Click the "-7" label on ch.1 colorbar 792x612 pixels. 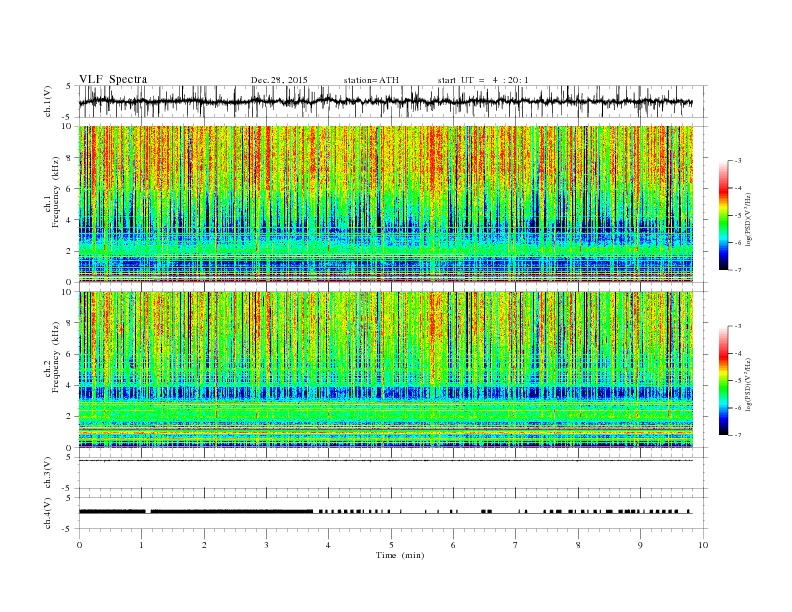pyautogui.click(x=738, y=270)
